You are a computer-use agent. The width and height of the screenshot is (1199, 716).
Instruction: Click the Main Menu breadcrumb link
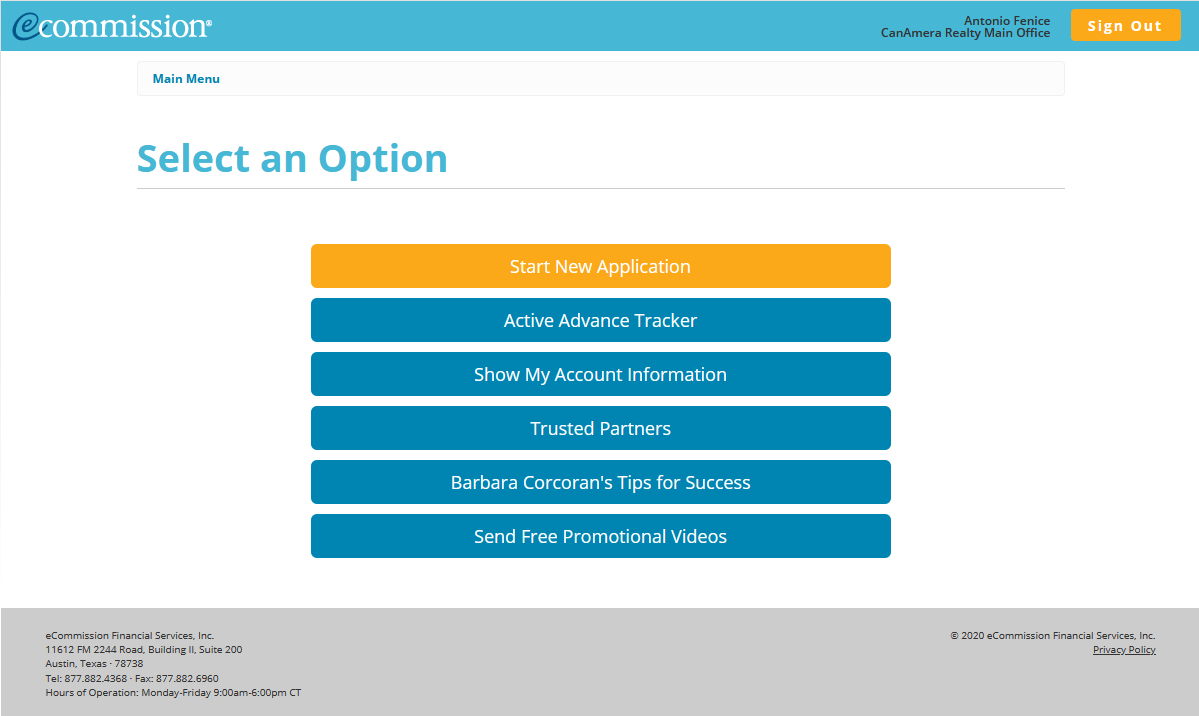186,78
